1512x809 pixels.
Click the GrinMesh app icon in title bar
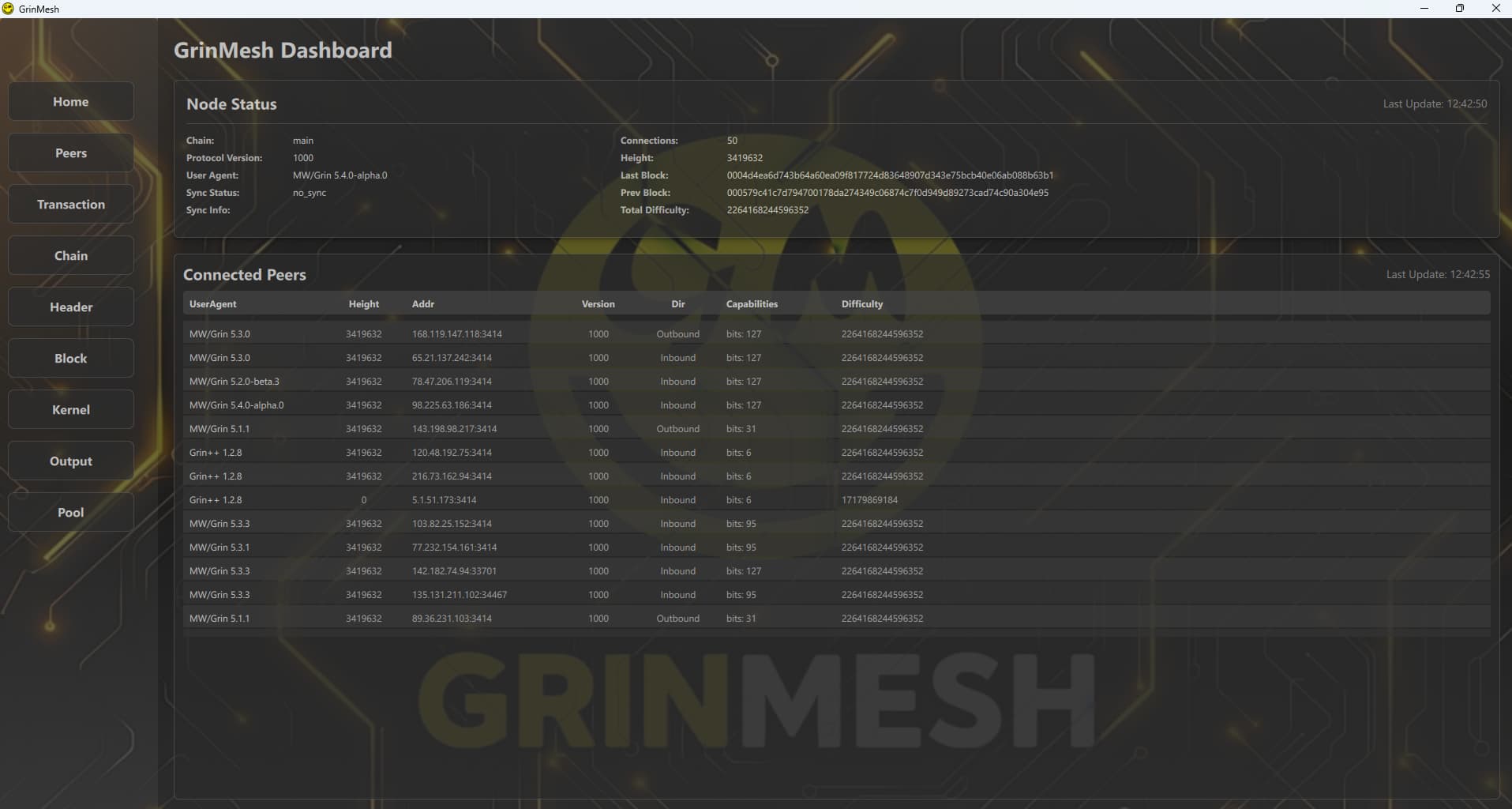[9, 9]
